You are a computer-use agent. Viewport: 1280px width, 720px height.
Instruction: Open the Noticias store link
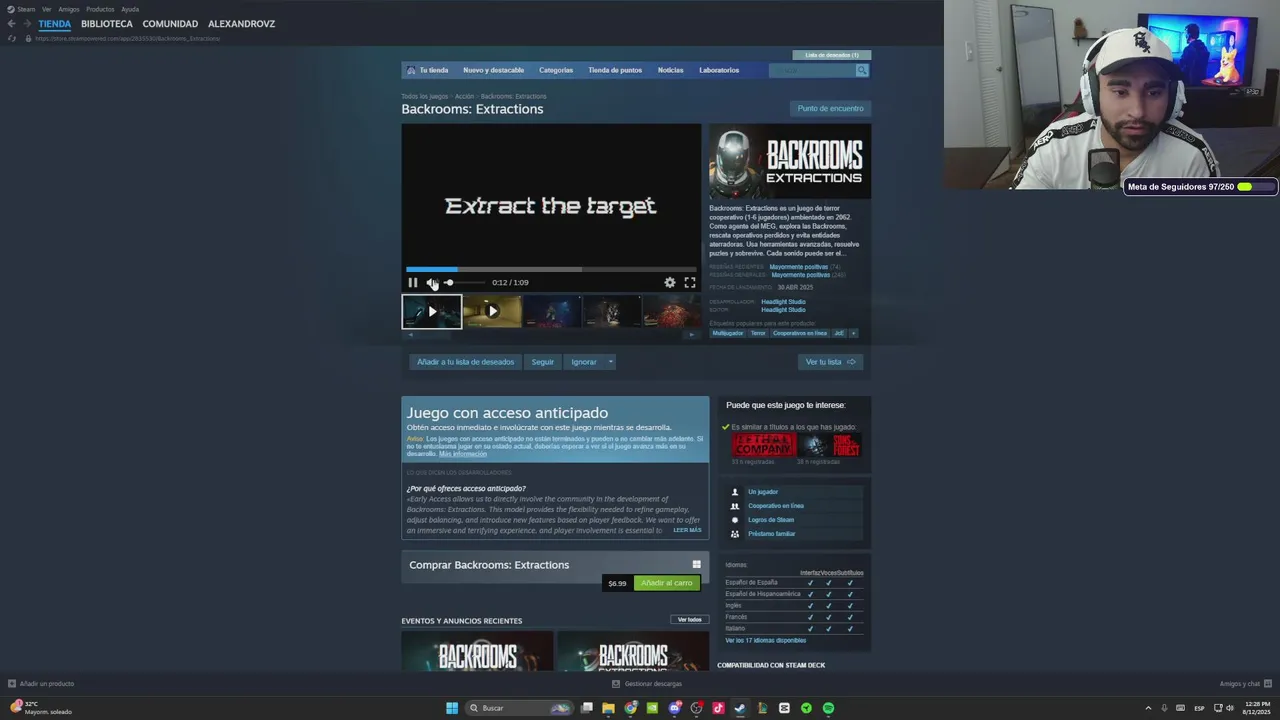(671, 70)
